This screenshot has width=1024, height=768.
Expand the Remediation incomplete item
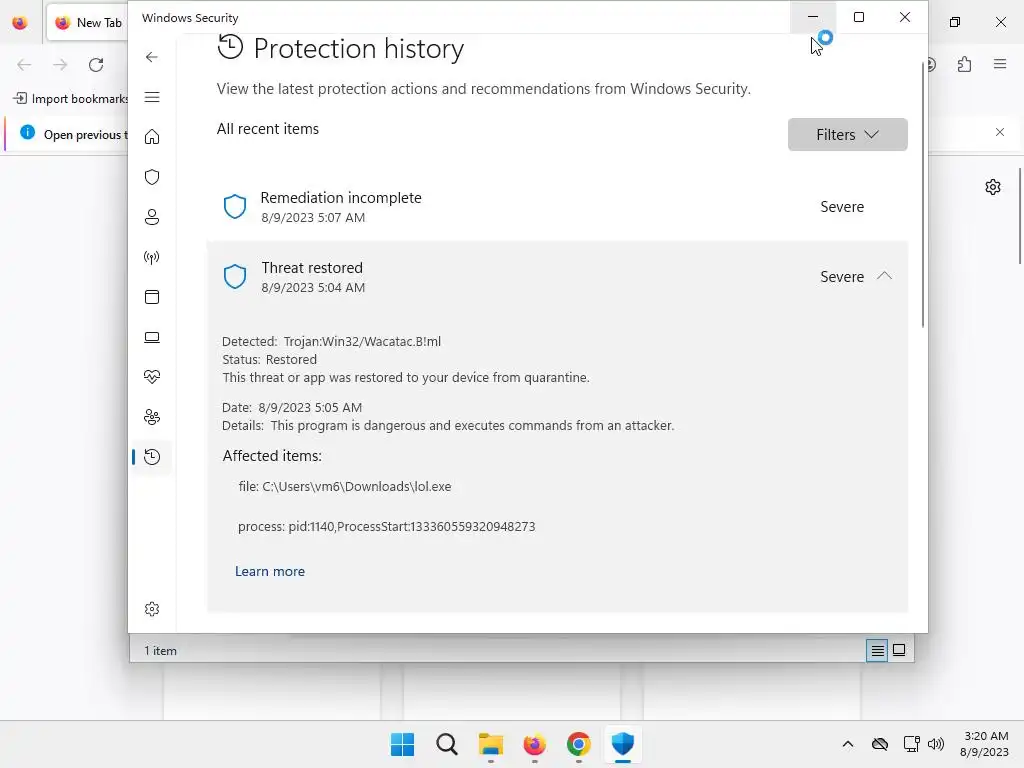[x=557, y=207]
